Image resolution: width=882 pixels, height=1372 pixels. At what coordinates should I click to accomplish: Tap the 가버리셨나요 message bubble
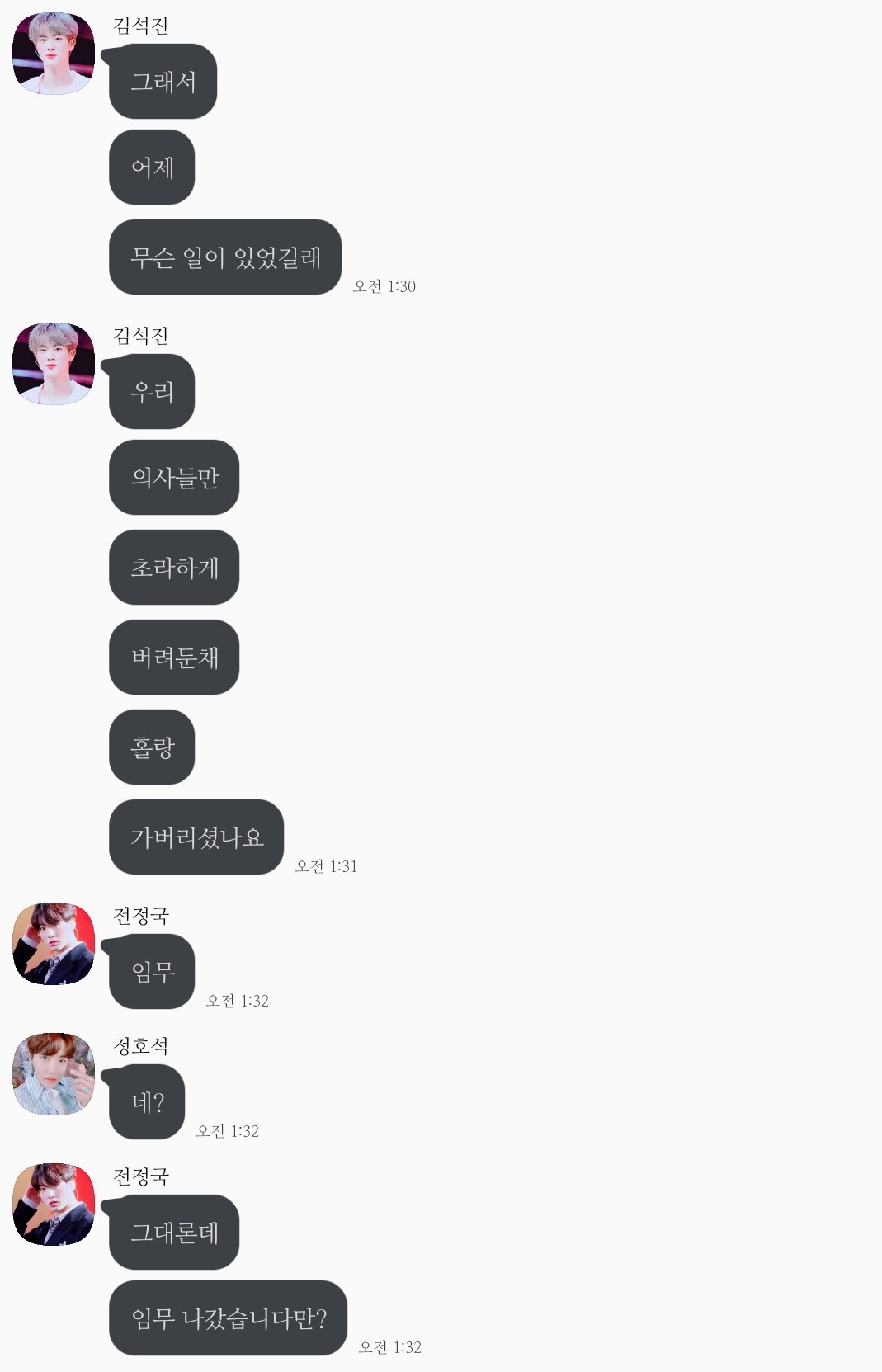coord(196,837)
